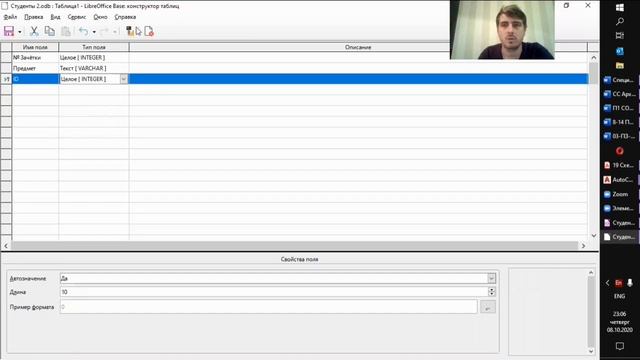Open the Окно menu
The width and height of the screenshot is (640, 360).
click(x=100, y=17)
